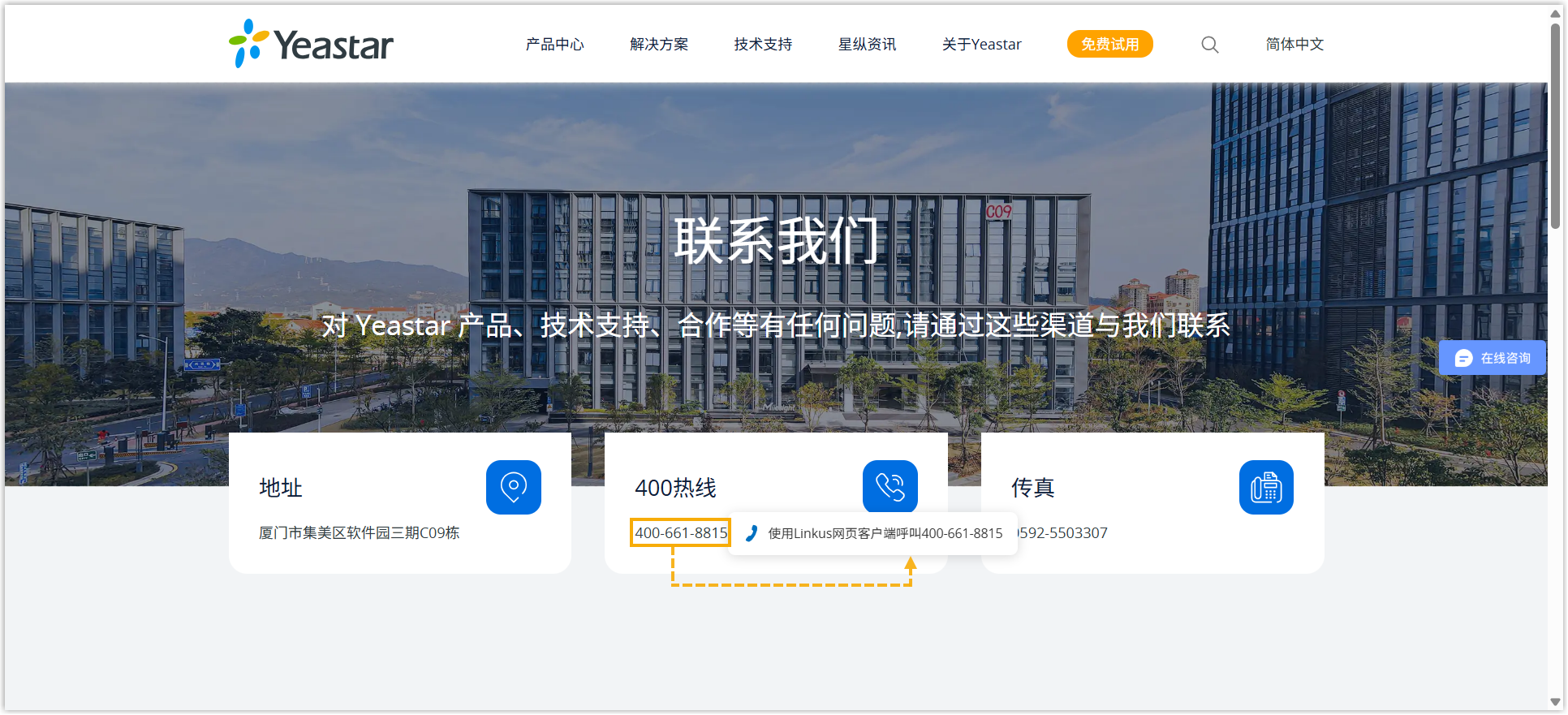Click the scrollbar down arrow
The width and height of the screenshot is (1568, 715).
(1555, 702)
